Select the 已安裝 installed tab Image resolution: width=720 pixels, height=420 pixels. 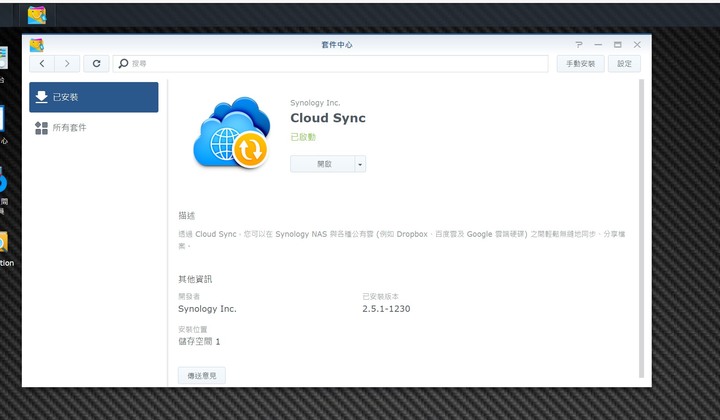tap(94, 97)
